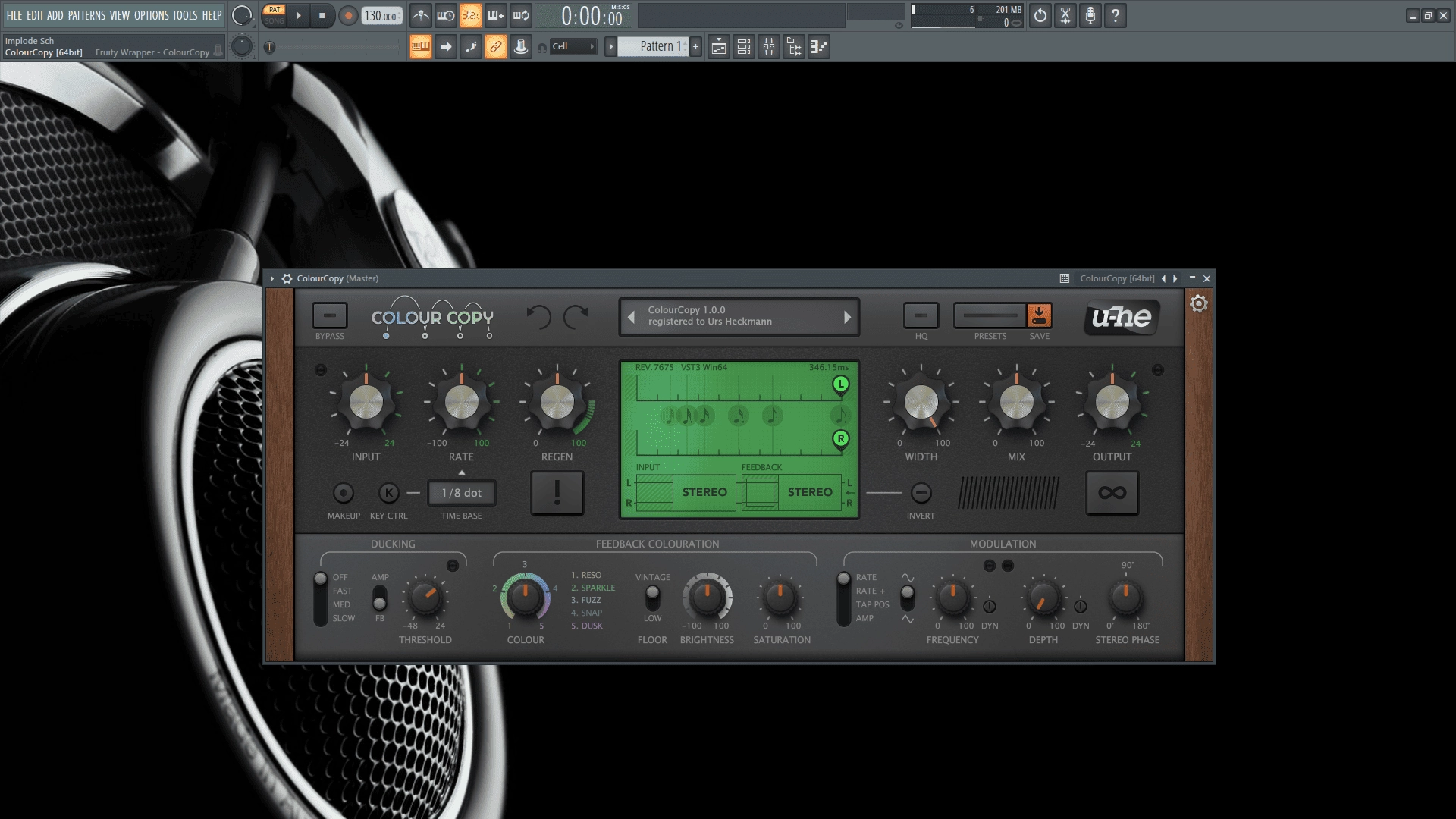Toggle the 3.2.1 countdown before recording
Screen dimensions: 1456x819
click(x=471, y=15)
